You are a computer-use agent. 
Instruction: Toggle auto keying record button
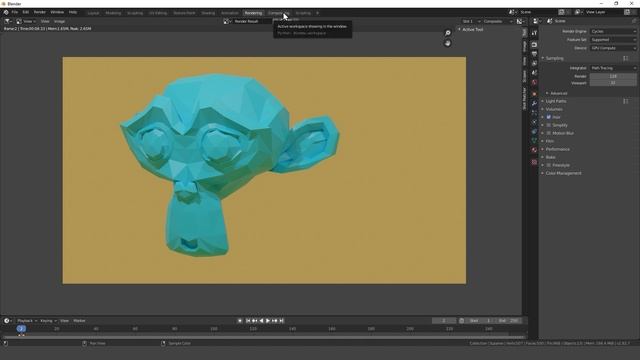[240, 321]
